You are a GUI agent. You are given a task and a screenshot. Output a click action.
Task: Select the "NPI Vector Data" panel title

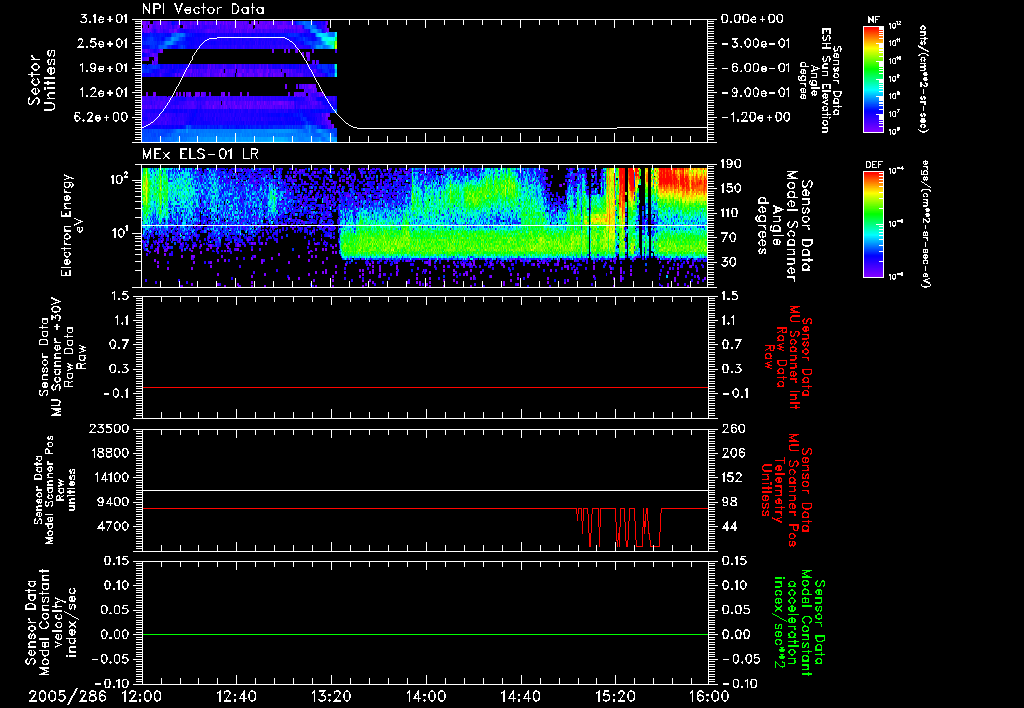203,9
